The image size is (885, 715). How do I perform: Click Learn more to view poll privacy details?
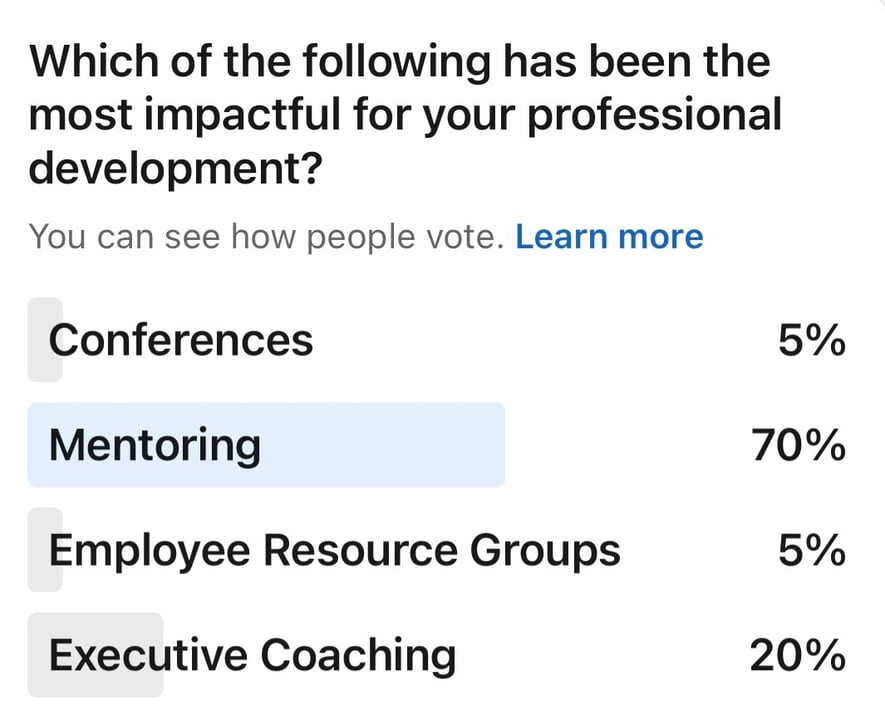tap(609, 236)
